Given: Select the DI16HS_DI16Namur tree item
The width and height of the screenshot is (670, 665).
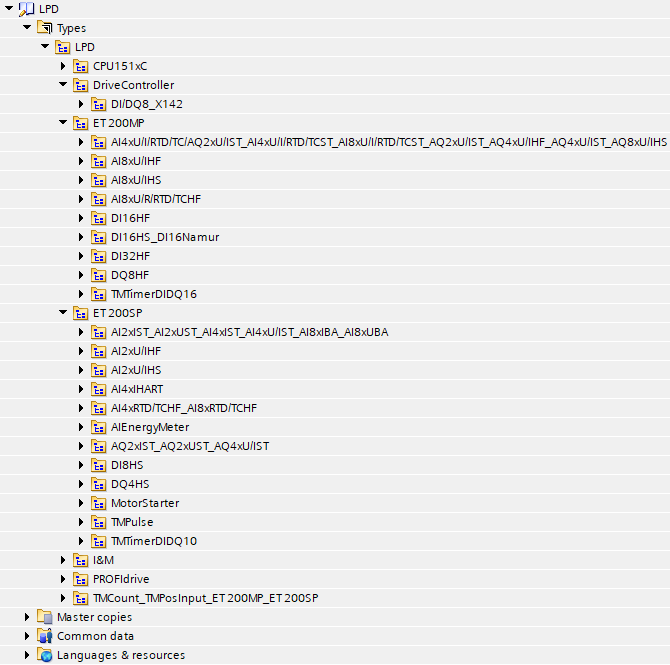Looking at the screenshot, I should coord(165,237).
